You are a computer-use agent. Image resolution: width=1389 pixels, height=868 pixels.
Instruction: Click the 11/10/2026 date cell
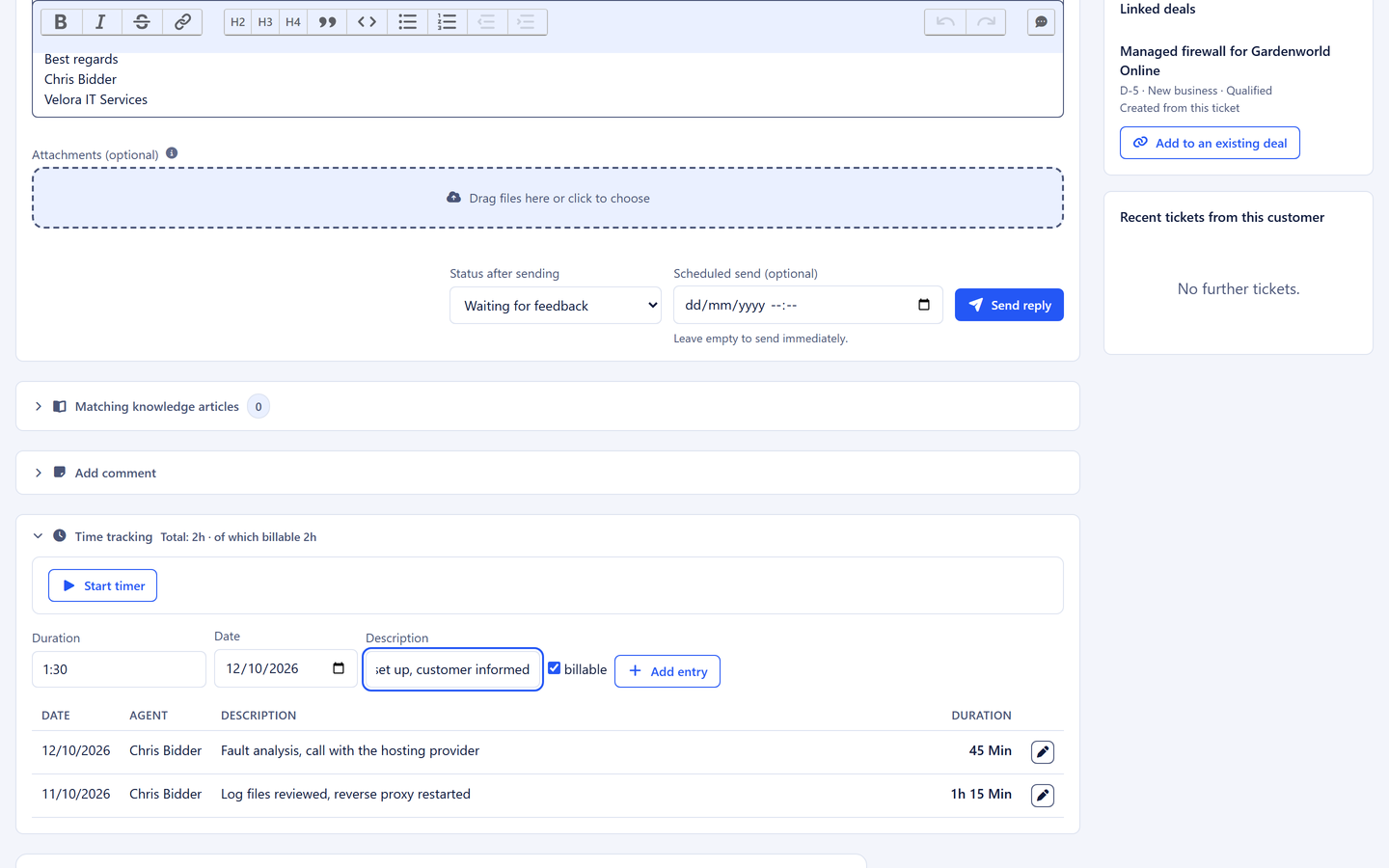(x=76, y=794)
